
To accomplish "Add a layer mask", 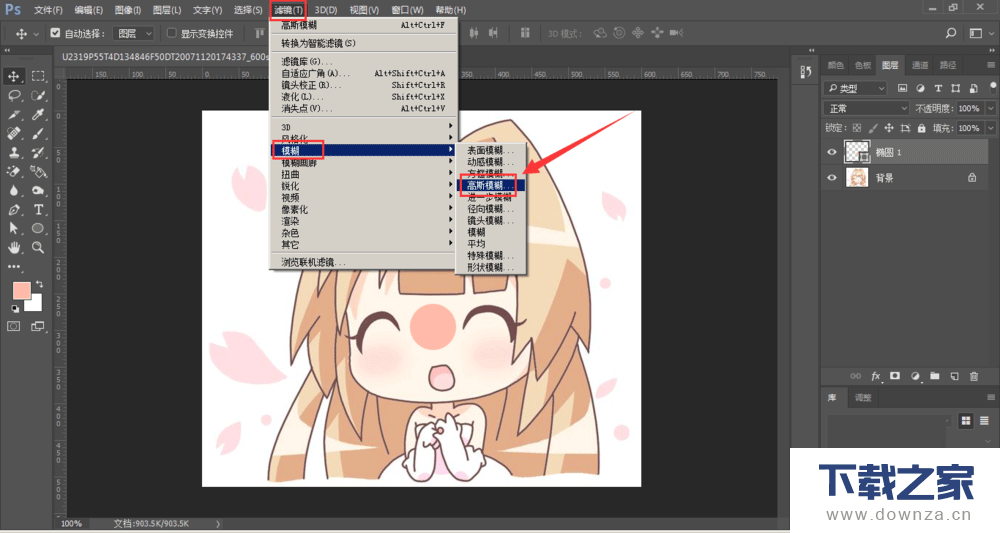I will coord(895,376).
